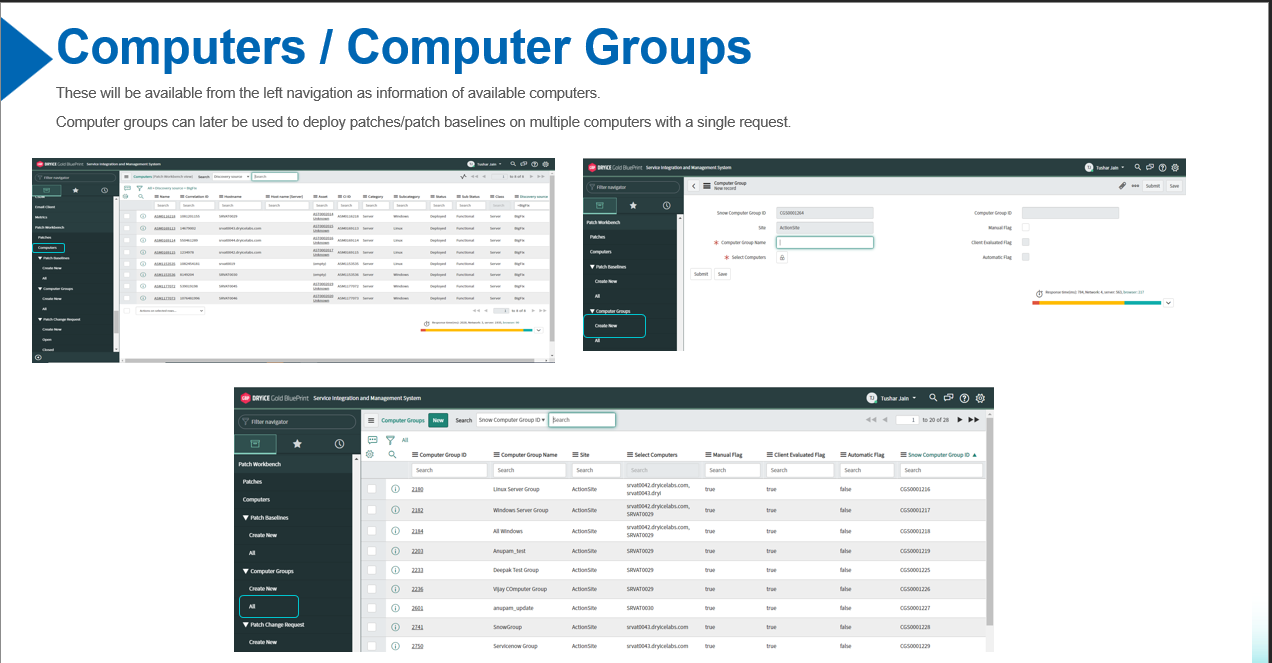Open Tushar Jain user menu in bottom header
The height and width of the screenshot is (663, 1272).
pos(893,398)
